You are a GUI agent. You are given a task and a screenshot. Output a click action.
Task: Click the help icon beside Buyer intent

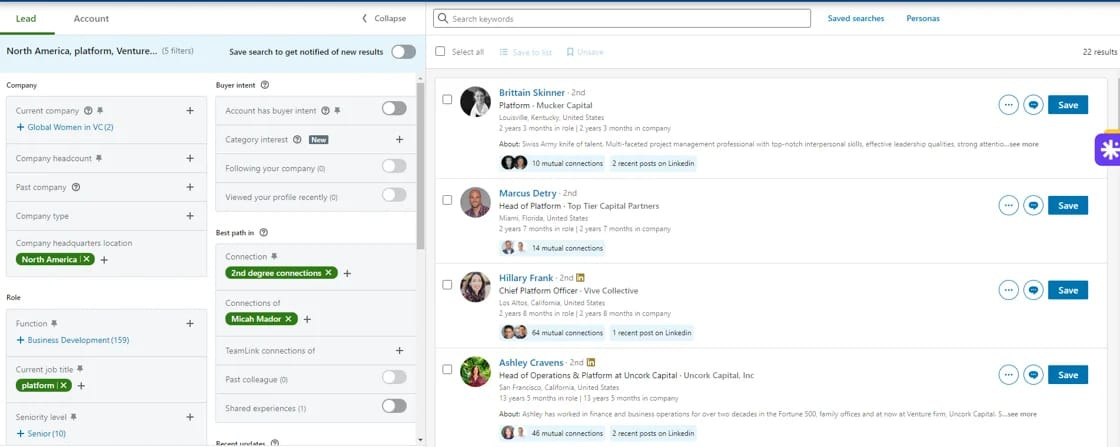(265, 85)
